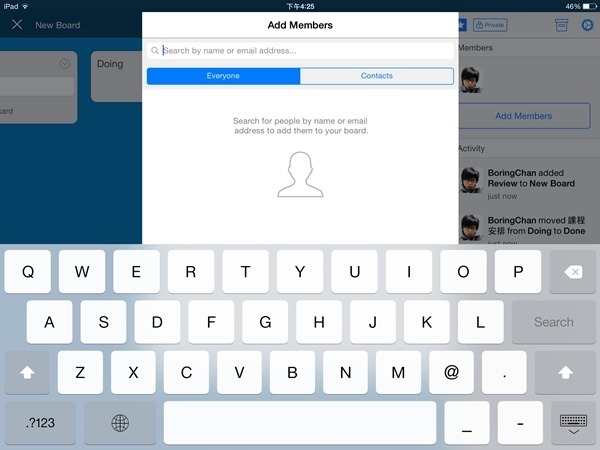This screenshot has height=450, width=600.
Task: Tap the keyboard Search key
Action: [554, 322]
